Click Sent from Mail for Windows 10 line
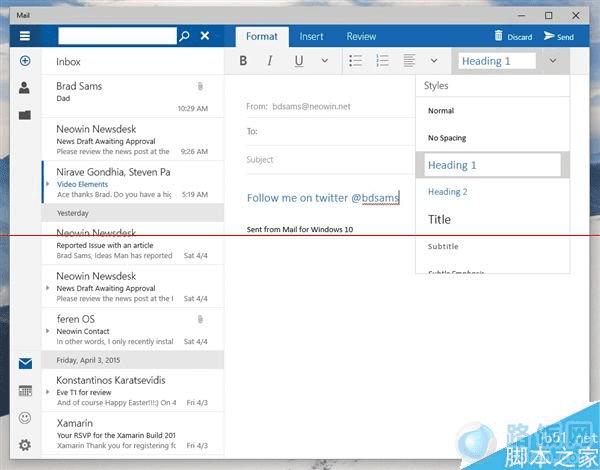 point(300,230)
